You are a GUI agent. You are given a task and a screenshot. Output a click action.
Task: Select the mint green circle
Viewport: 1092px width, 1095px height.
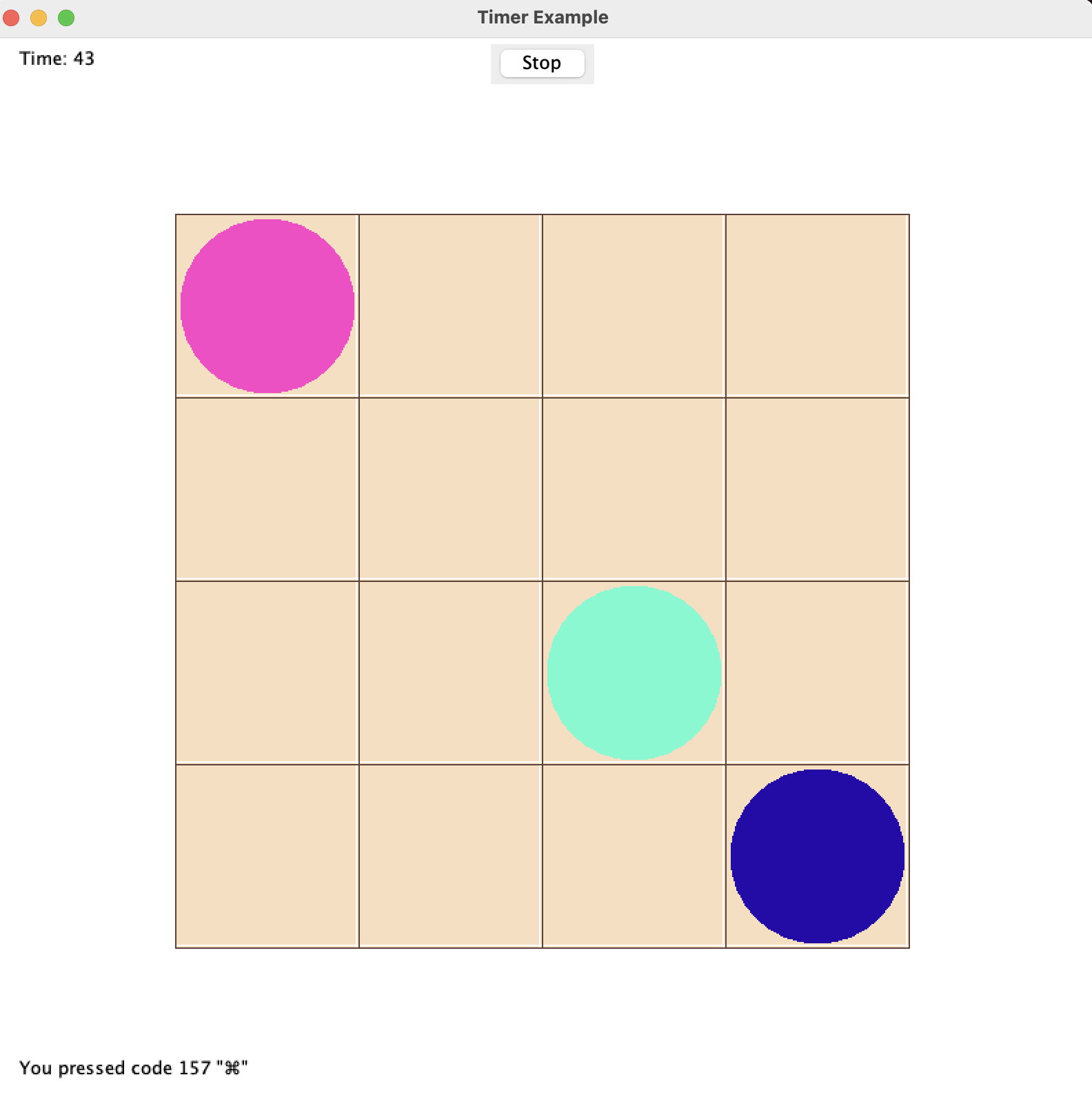tap(634, 673)
